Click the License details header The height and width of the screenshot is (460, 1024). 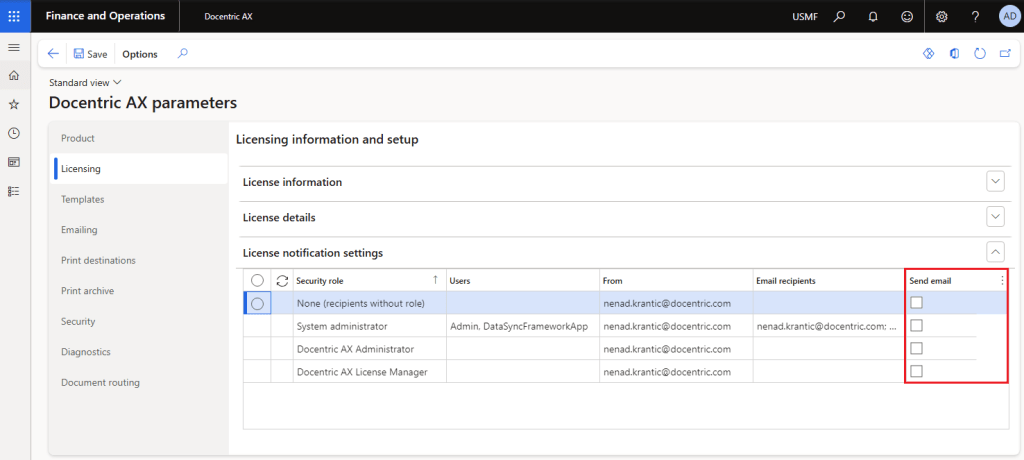click(x=279, y=218)
